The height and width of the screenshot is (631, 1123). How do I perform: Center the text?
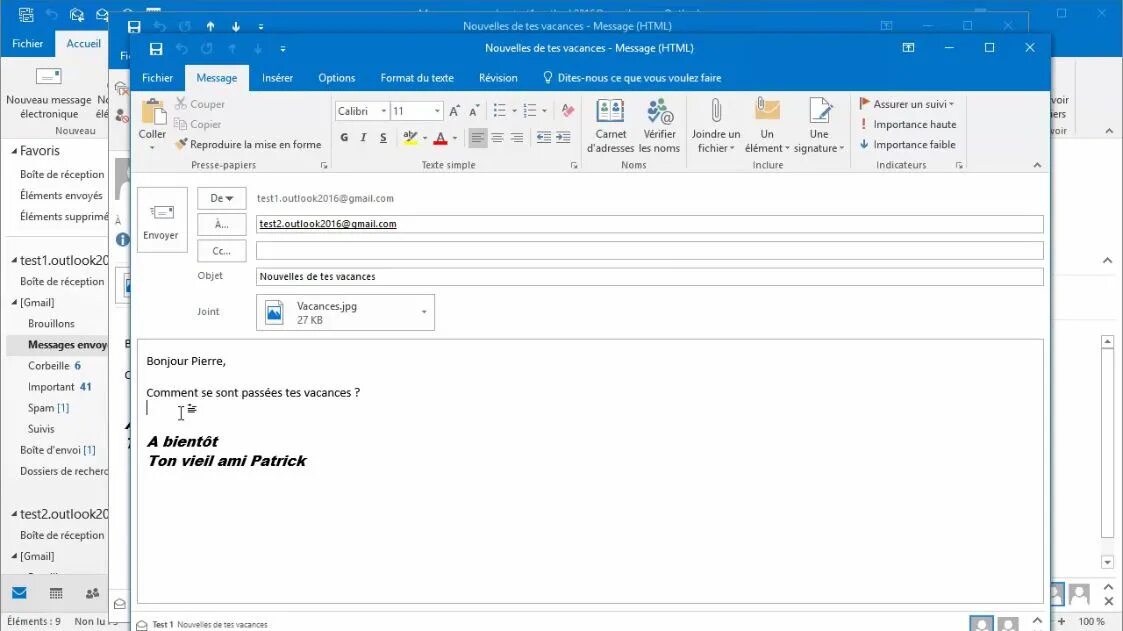[497, 138]
